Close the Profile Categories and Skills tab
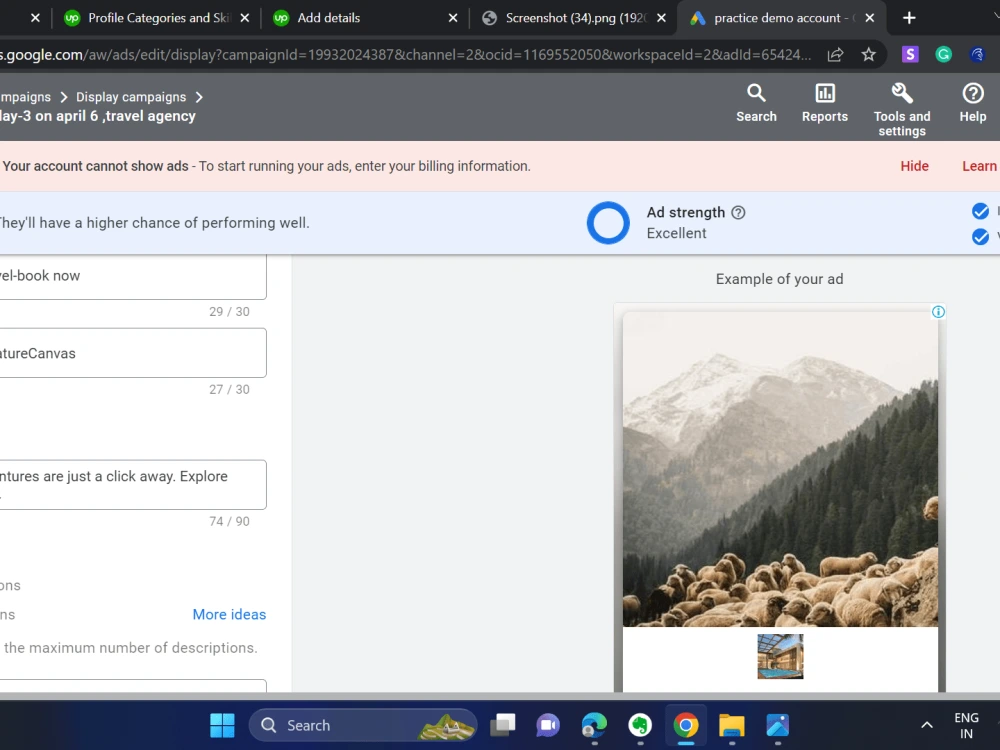Viewport: 1000px width, 750px height. tap(244, 18)
